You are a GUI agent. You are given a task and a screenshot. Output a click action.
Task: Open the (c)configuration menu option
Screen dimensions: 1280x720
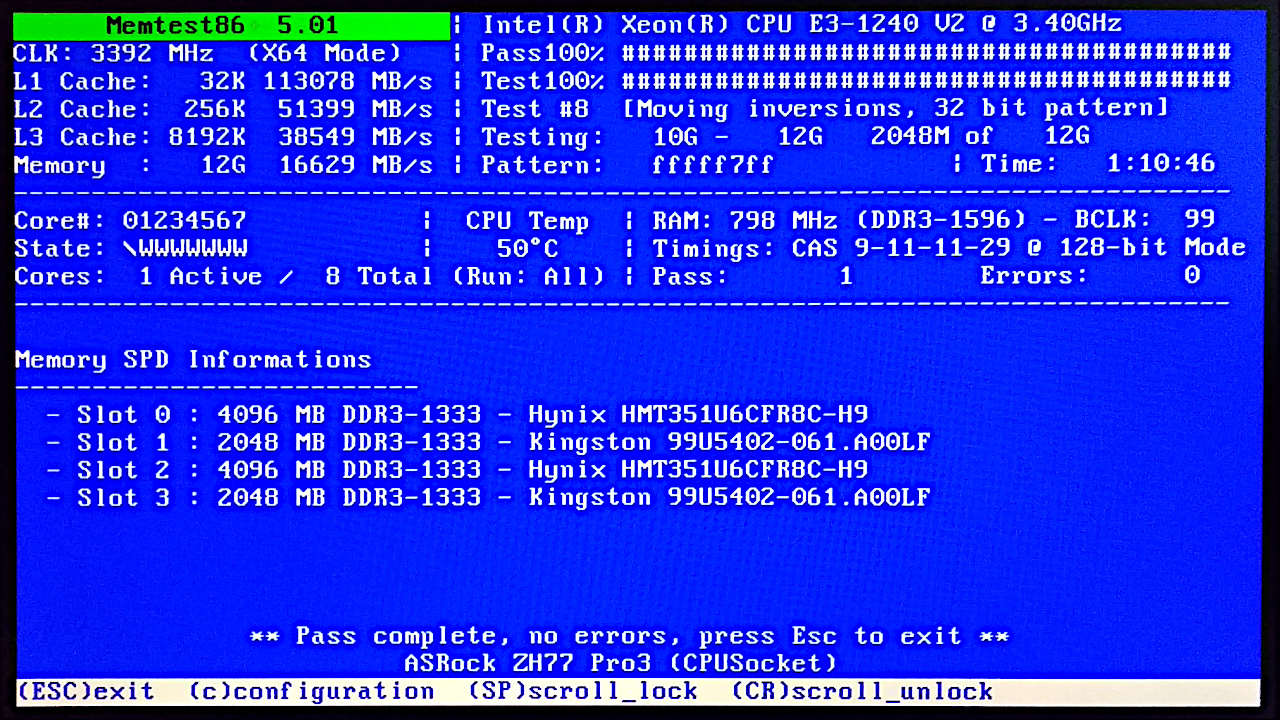tap(312, 691)
